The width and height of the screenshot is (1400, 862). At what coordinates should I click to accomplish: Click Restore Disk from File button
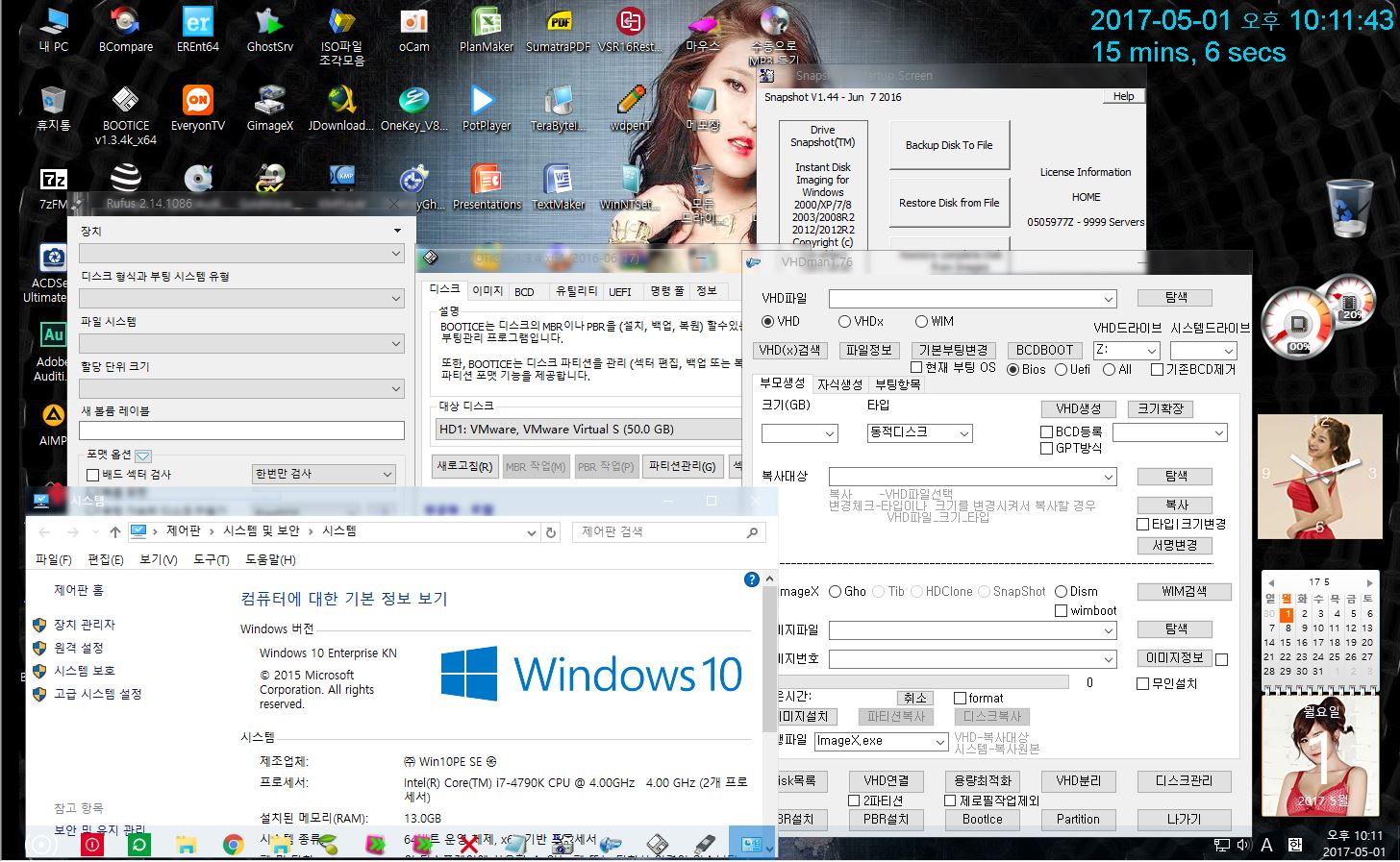click(949, 203)
